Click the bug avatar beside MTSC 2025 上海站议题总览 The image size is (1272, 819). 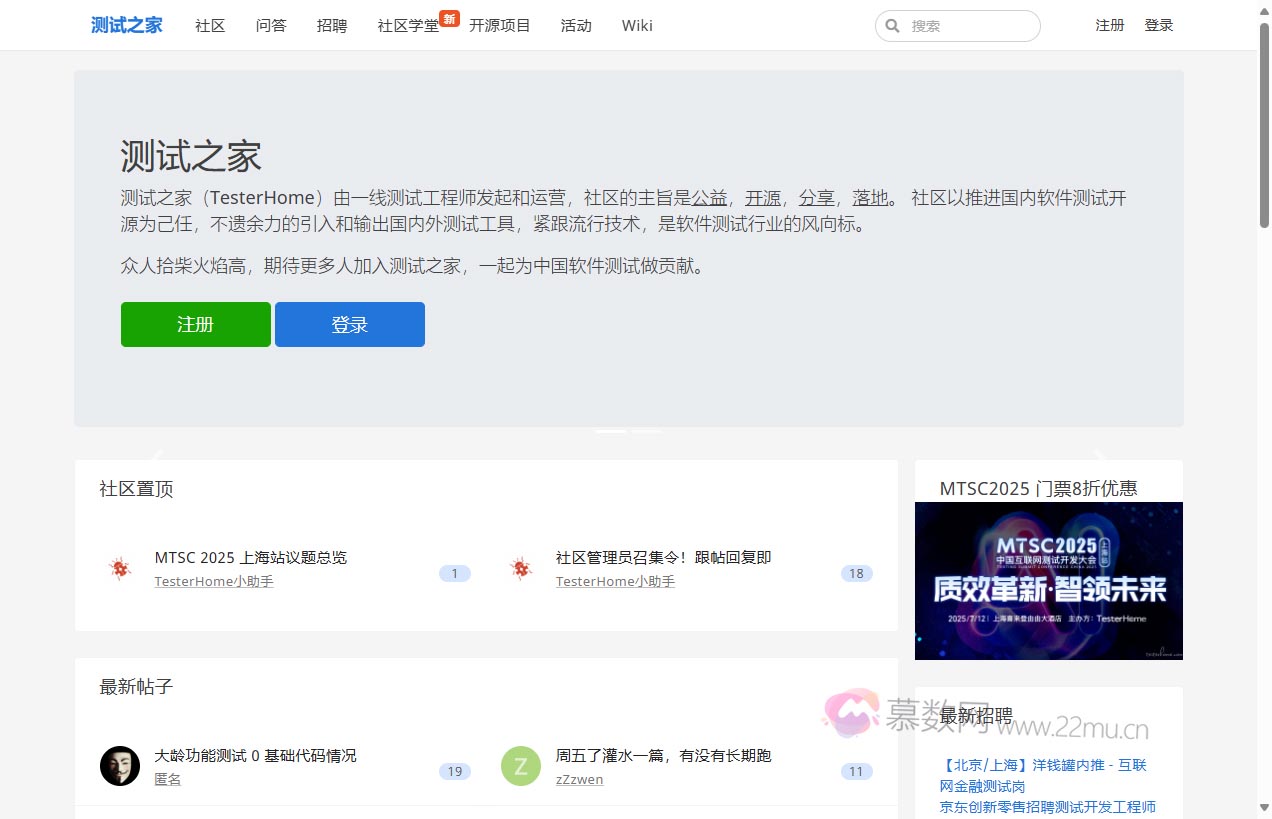[x=120, y=569]
